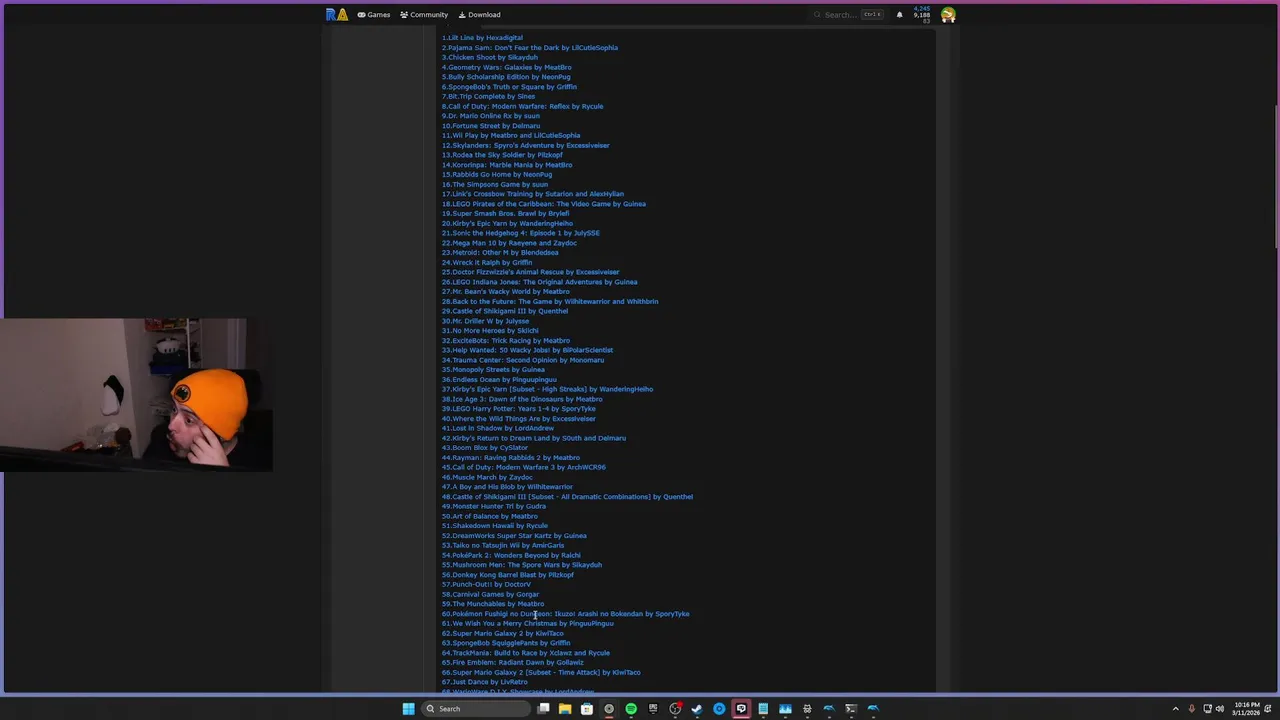Open Kirby's Epic Yarn by WanderingHeiho
1280x720 pixels.
pos(508,223)
